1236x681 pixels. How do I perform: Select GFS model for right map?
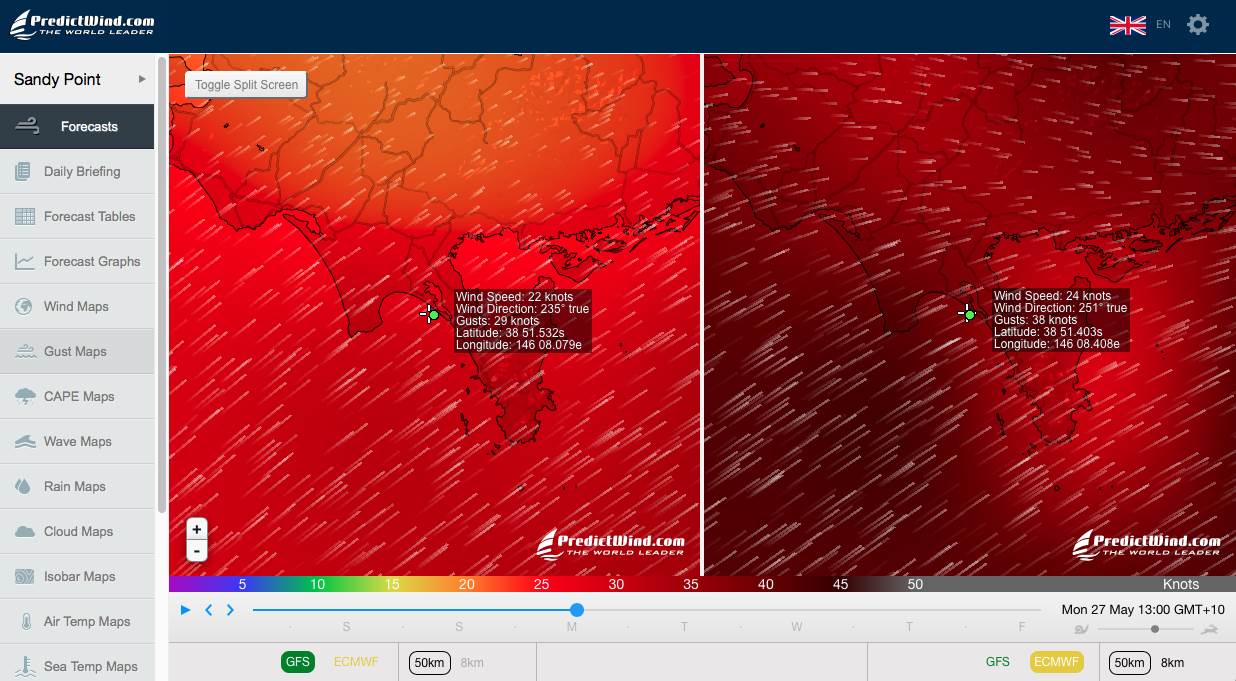click(x=997, y=662)
